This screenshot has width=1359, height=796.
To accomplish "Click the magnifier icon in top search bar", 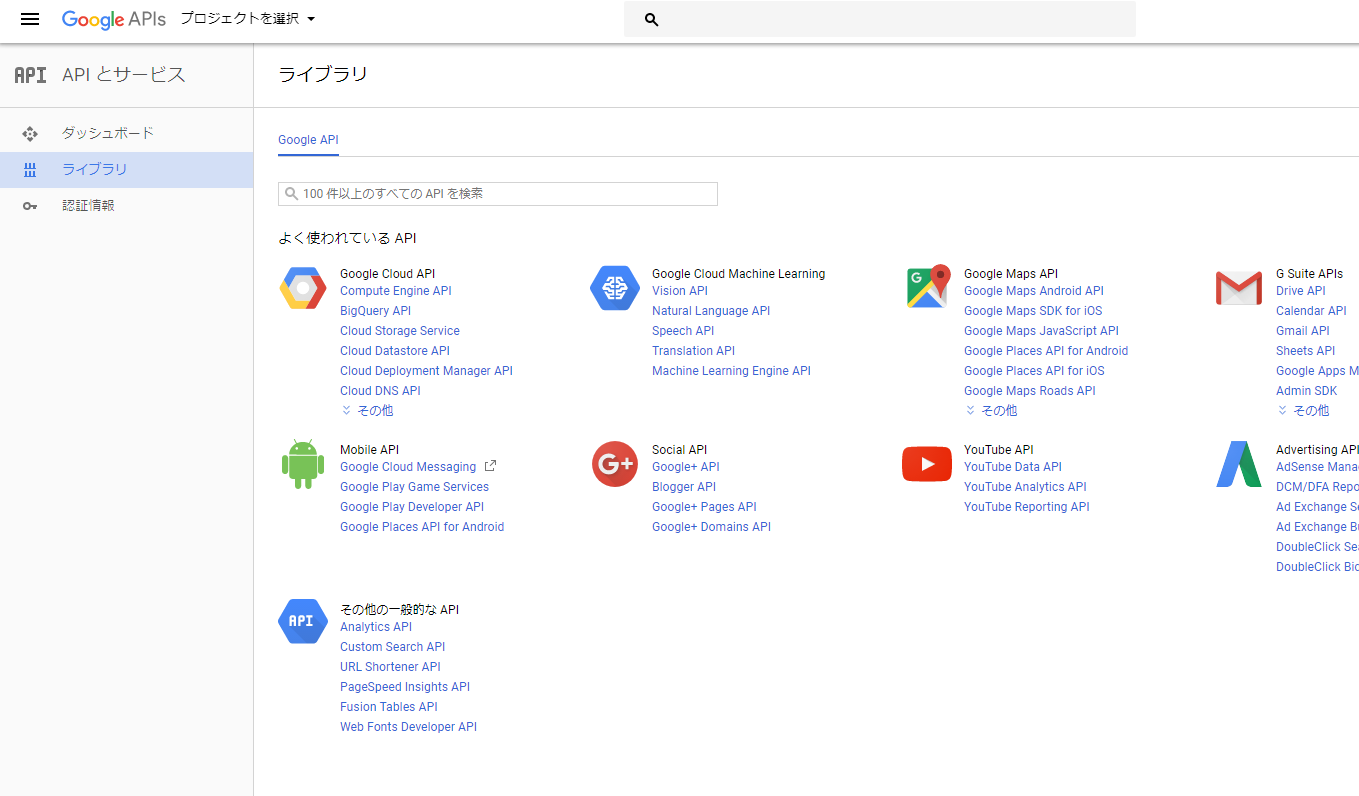I will [652, 19].
